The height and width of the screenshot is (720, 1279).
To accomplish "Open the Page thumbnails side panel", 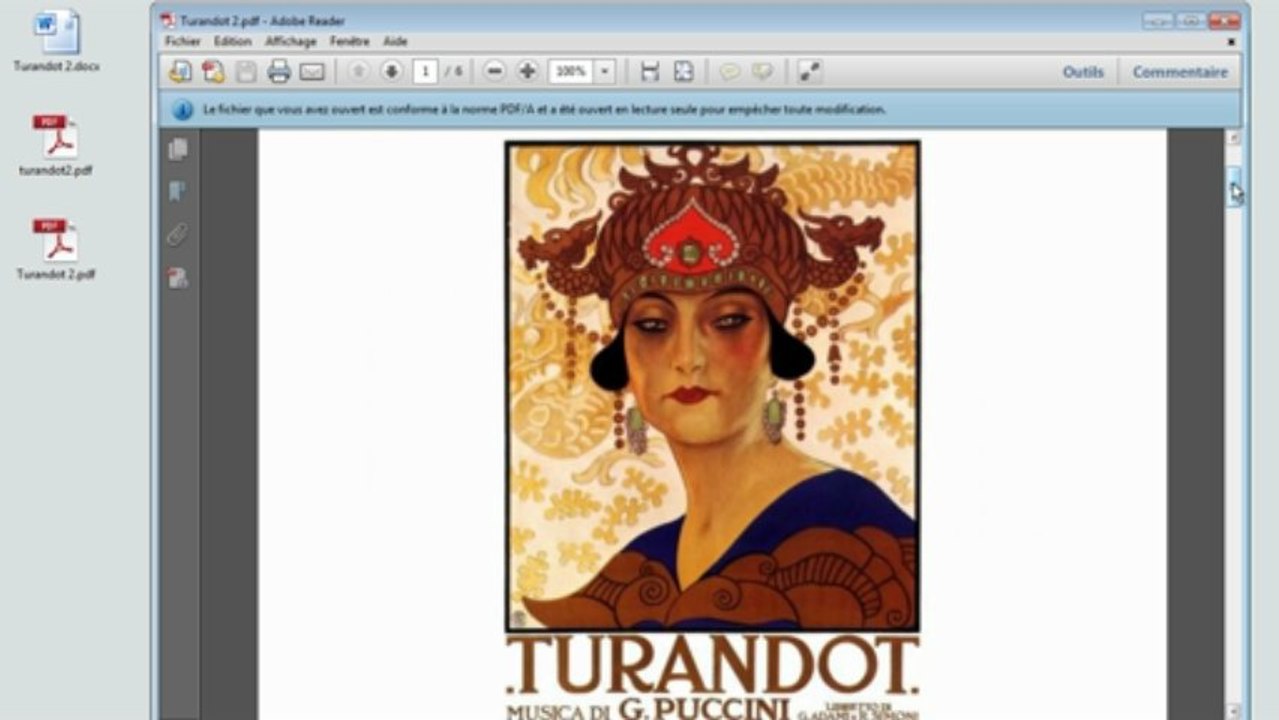I will point(178,149).
